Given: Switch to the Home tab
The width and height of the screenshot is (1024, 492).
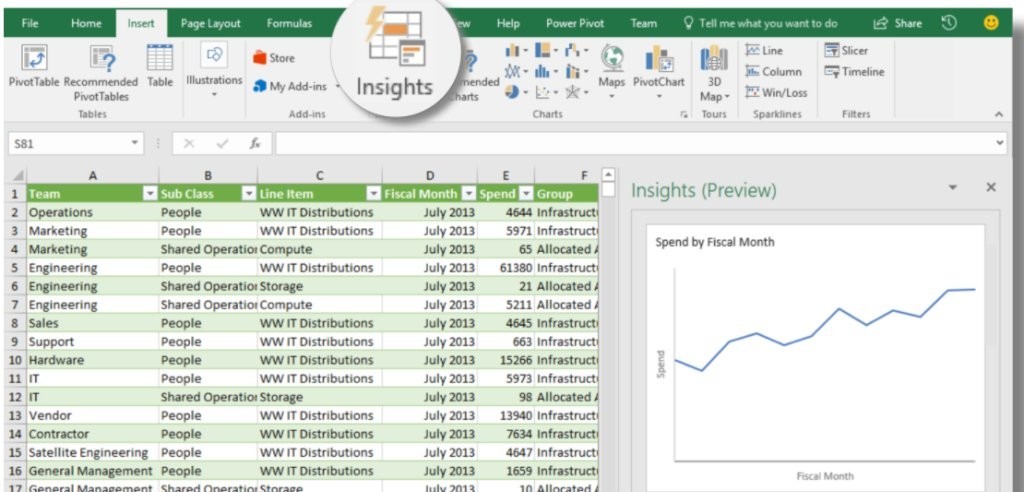Looking at the screenshot, I should coord(86,24).
